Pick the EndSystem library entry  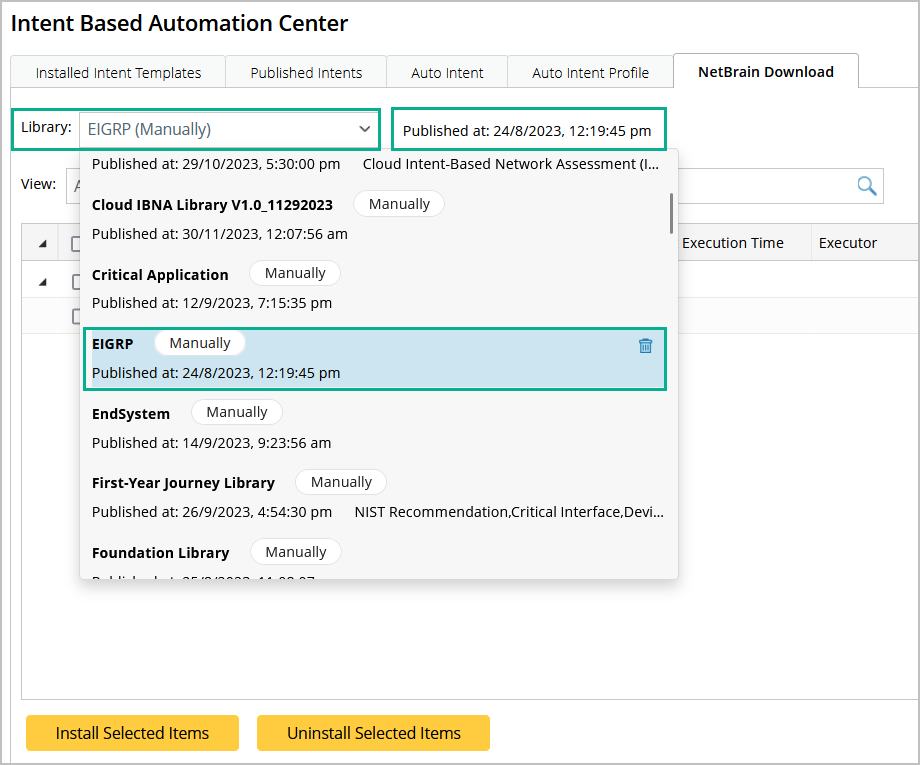131,413
